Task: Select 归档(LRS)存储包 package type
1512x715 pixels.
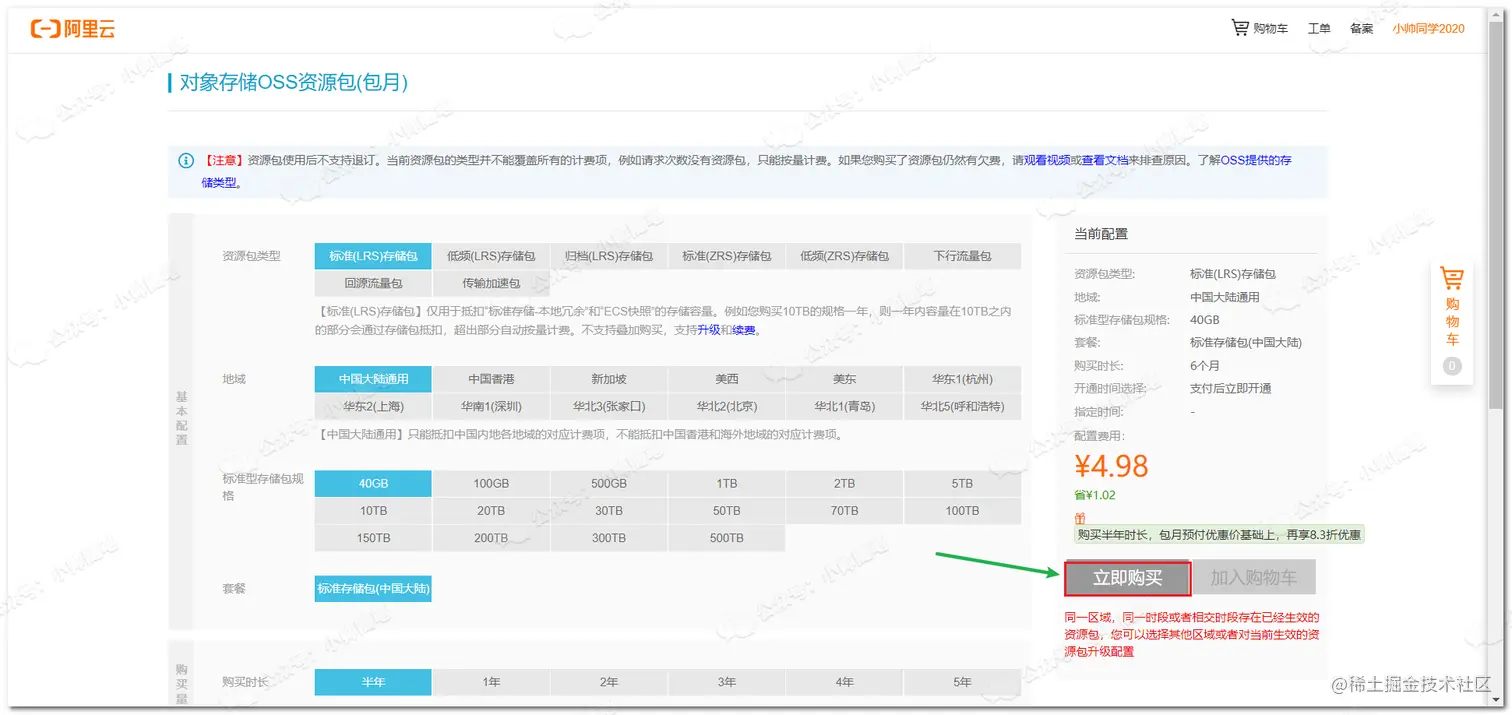Action: (x=609, y=256)
